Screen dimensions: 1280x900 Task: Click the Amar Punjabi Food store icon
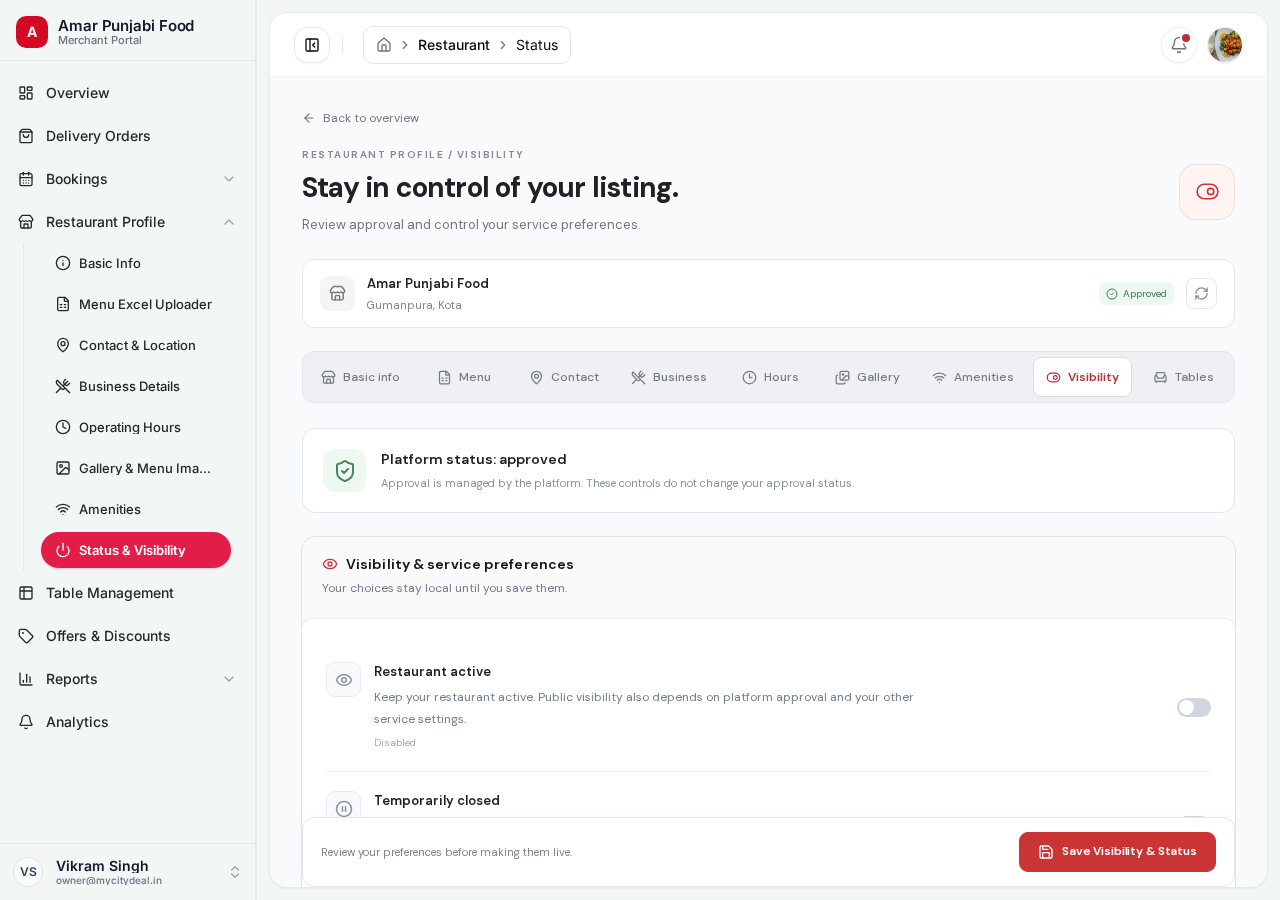[x=337, y=293]
